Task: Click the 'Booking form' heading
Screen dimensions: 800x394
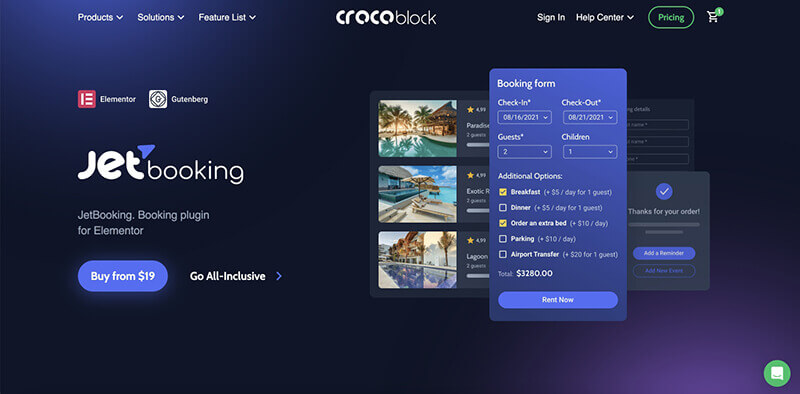Action: point(526,84)
